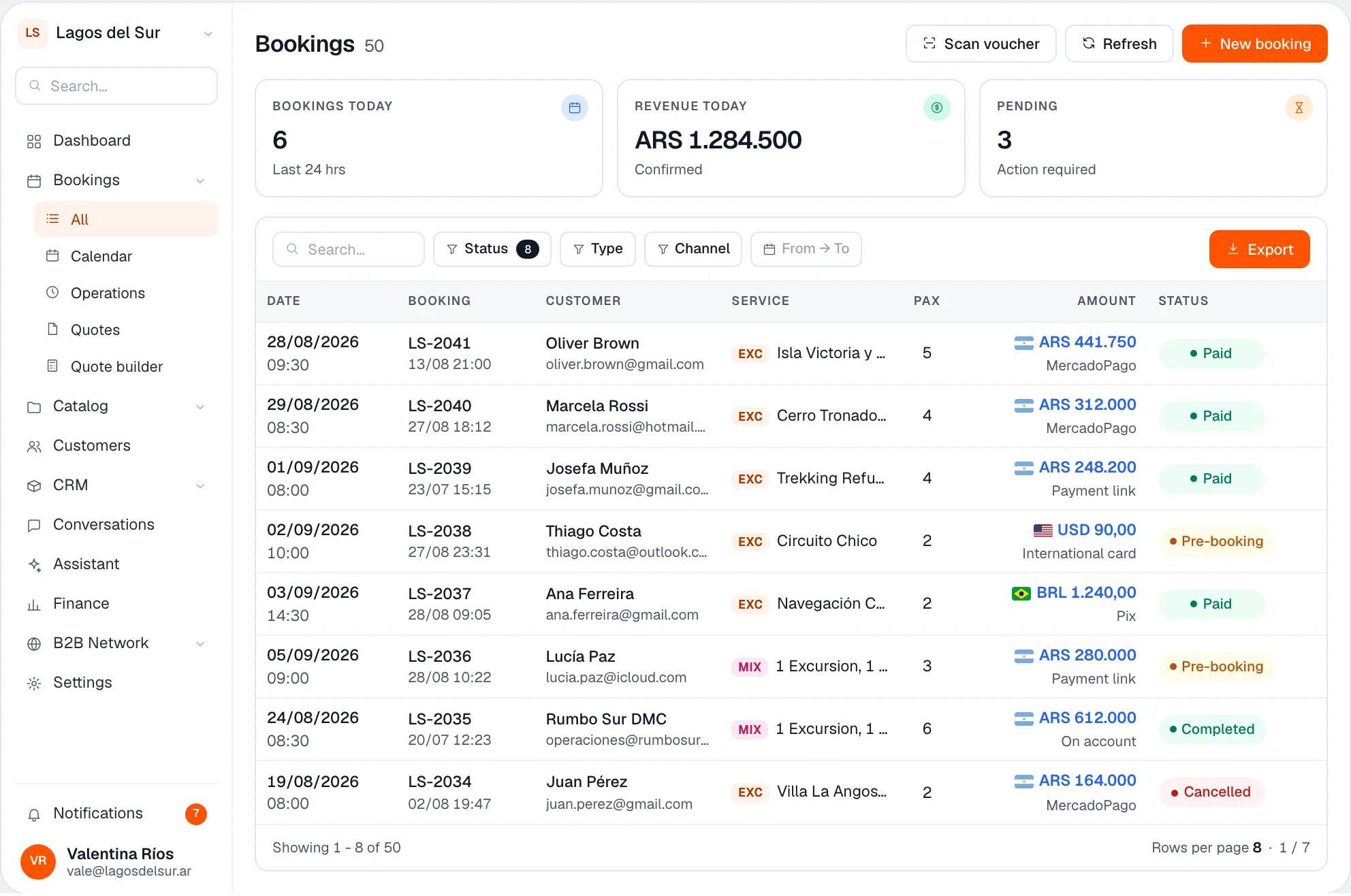Open Quotes in sidebar
Image resolution: width=1351 pixels, height=896 pixels.
point(126,330)
